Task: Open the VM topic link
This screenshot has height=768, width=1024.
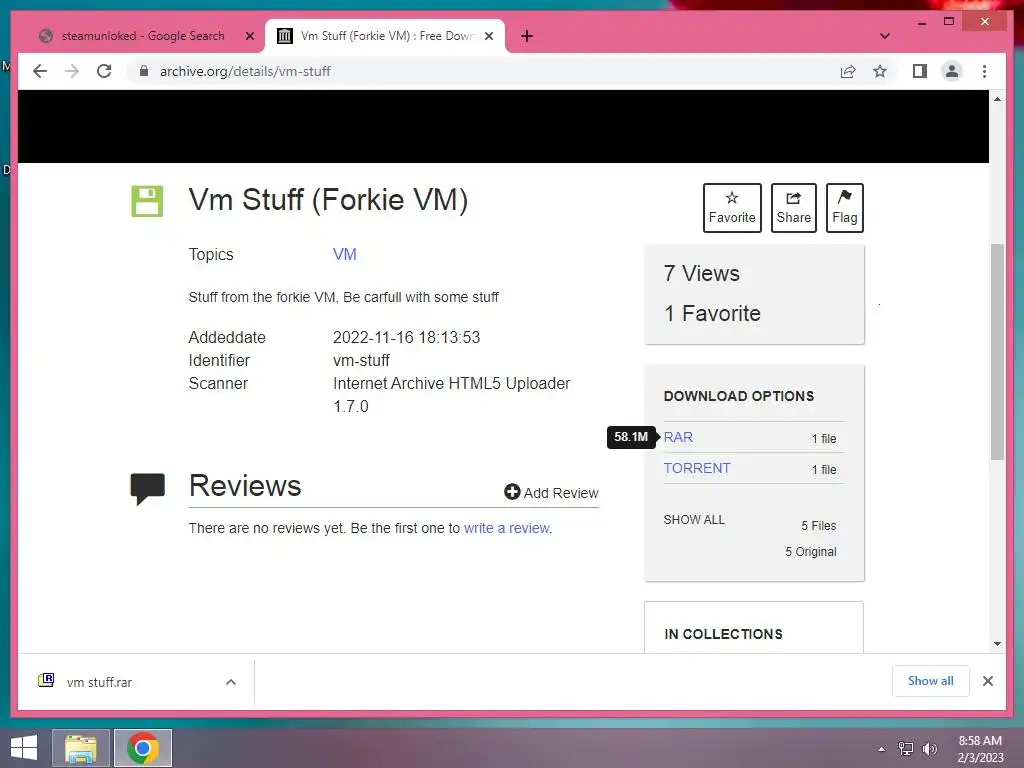Action: (345, 255)
